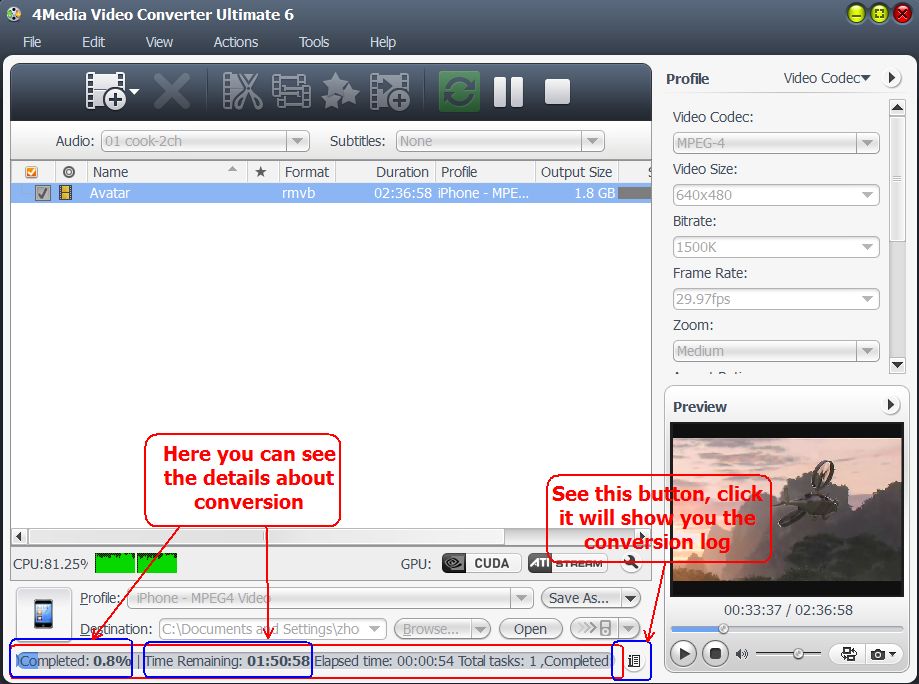Expand the Subtitles dropdown

(x=593, y=141)
